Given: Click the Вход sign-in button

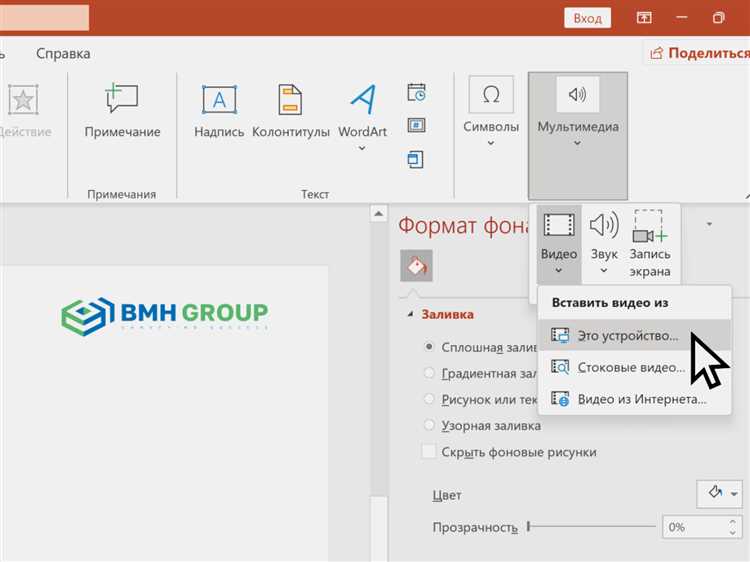Looking at the screenshot, I should pos(587,18).
